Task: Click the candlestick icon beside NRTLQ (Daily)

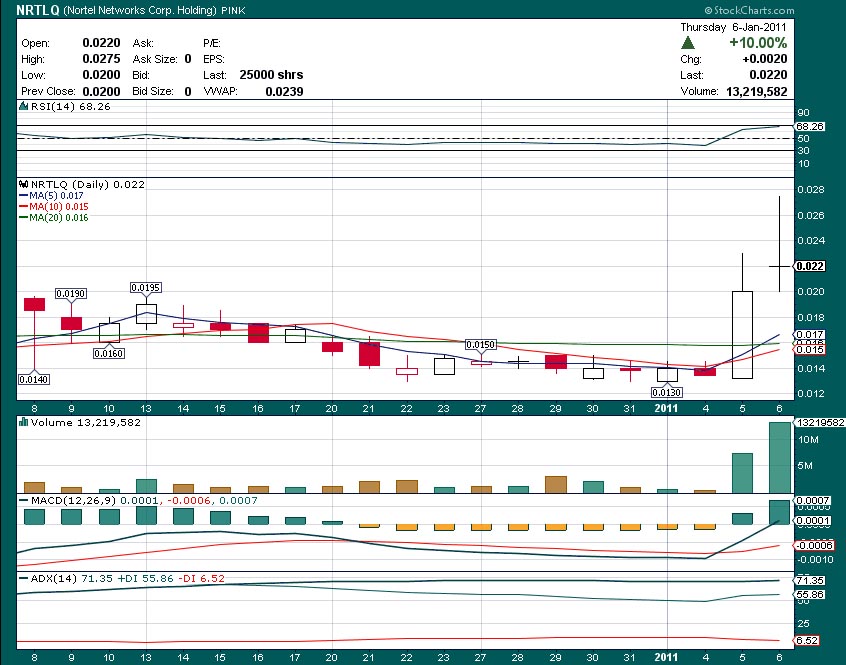Action: point(22,183)
